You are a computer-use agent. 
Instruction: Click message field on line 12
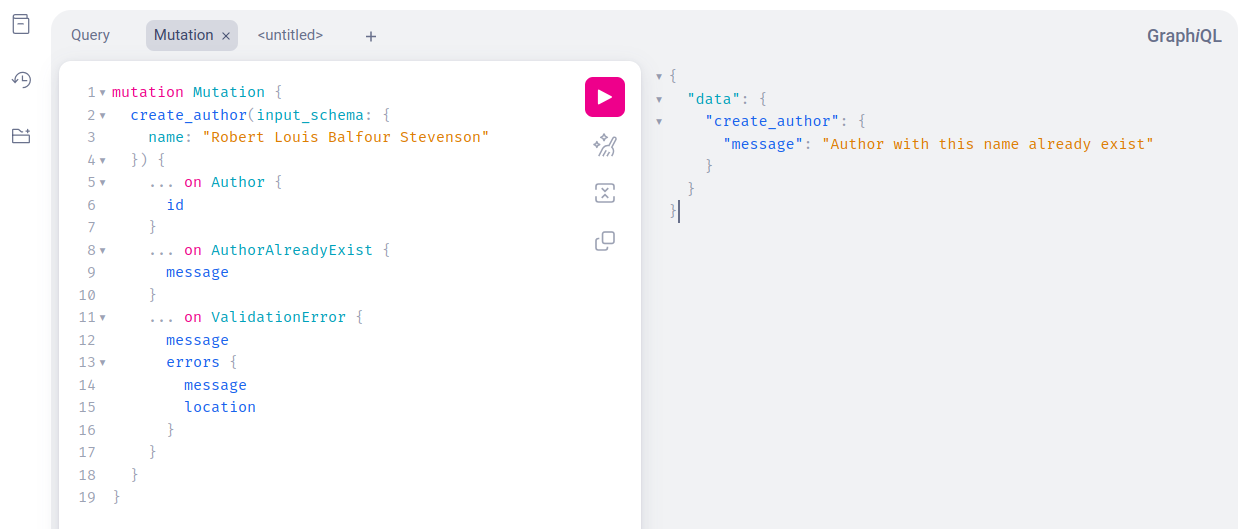[x=197, y=340]
